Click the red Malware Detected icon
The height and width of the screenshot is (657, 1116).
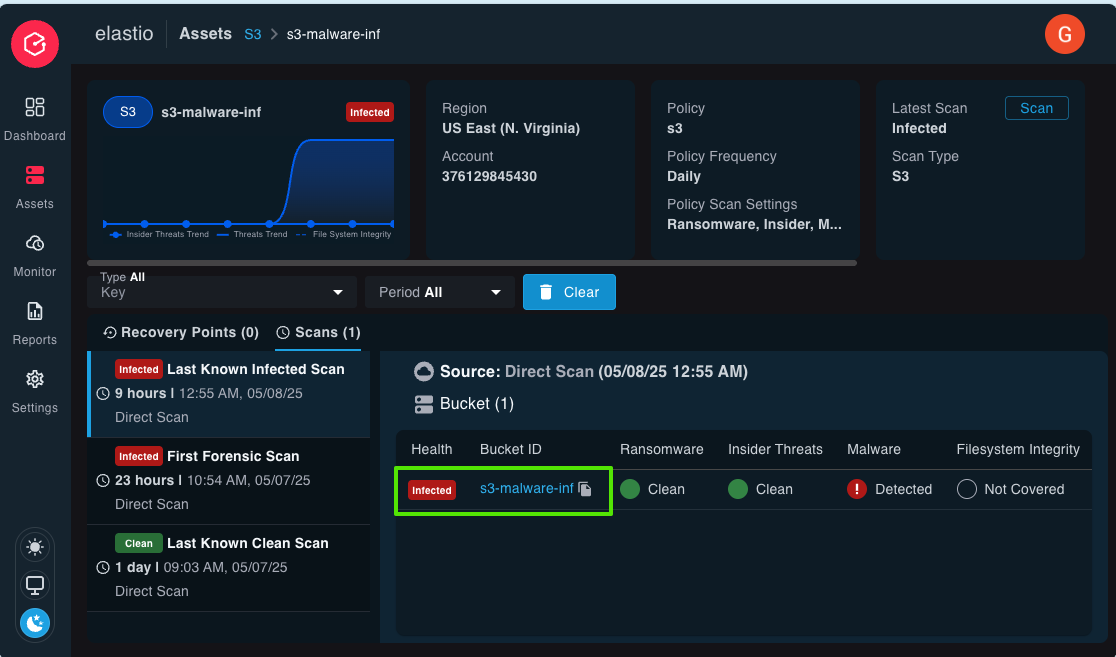[856, 489]
